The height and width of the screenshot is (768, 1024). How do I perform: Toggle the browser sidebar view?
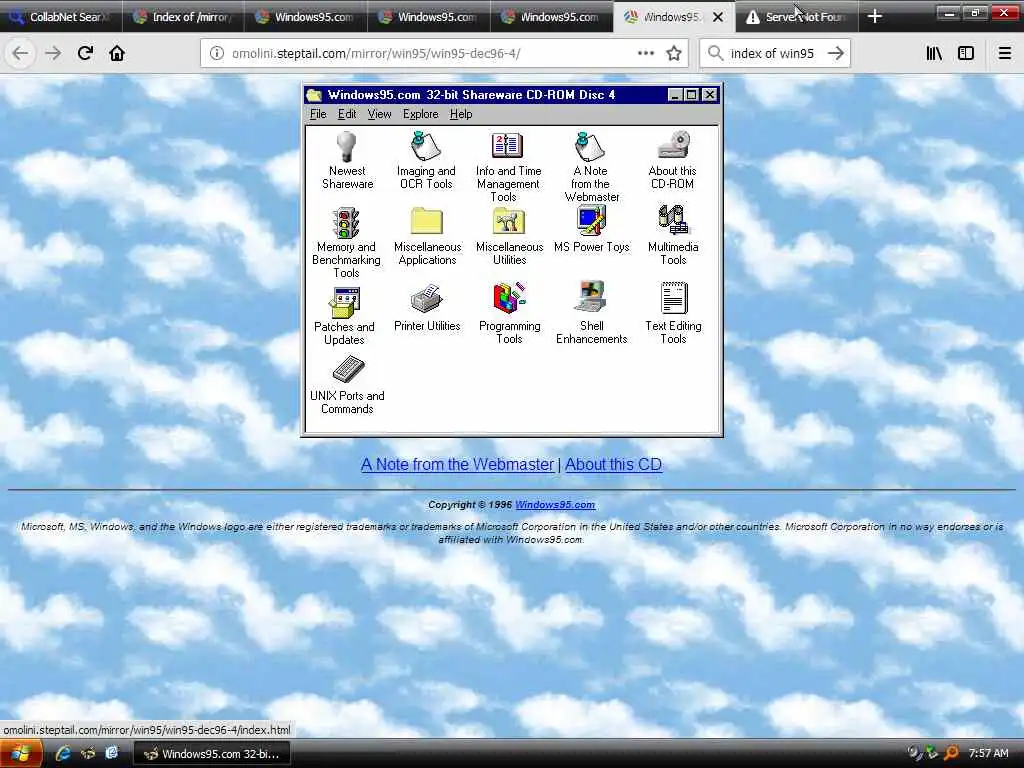tap(966, 54)
